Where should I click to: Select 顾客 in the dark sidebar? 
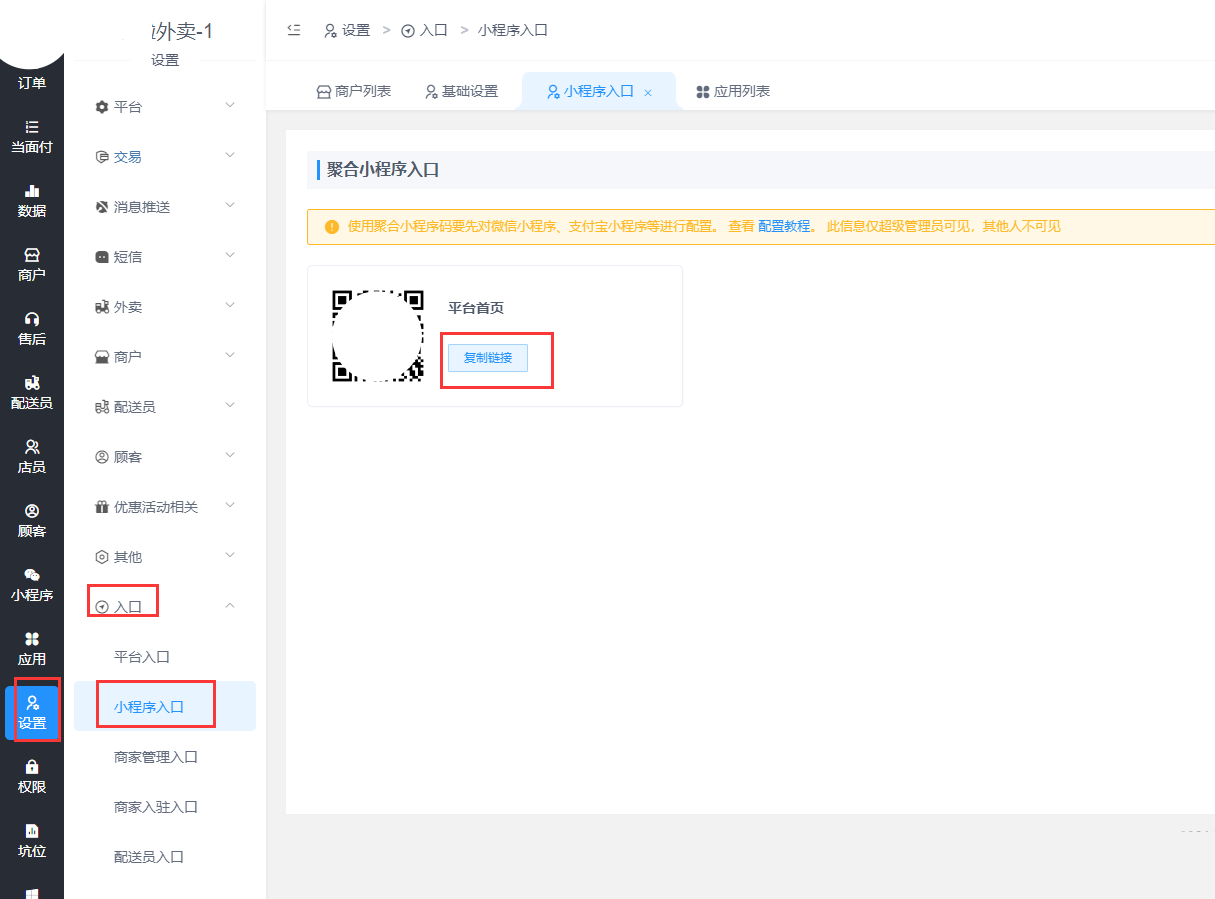32,521
